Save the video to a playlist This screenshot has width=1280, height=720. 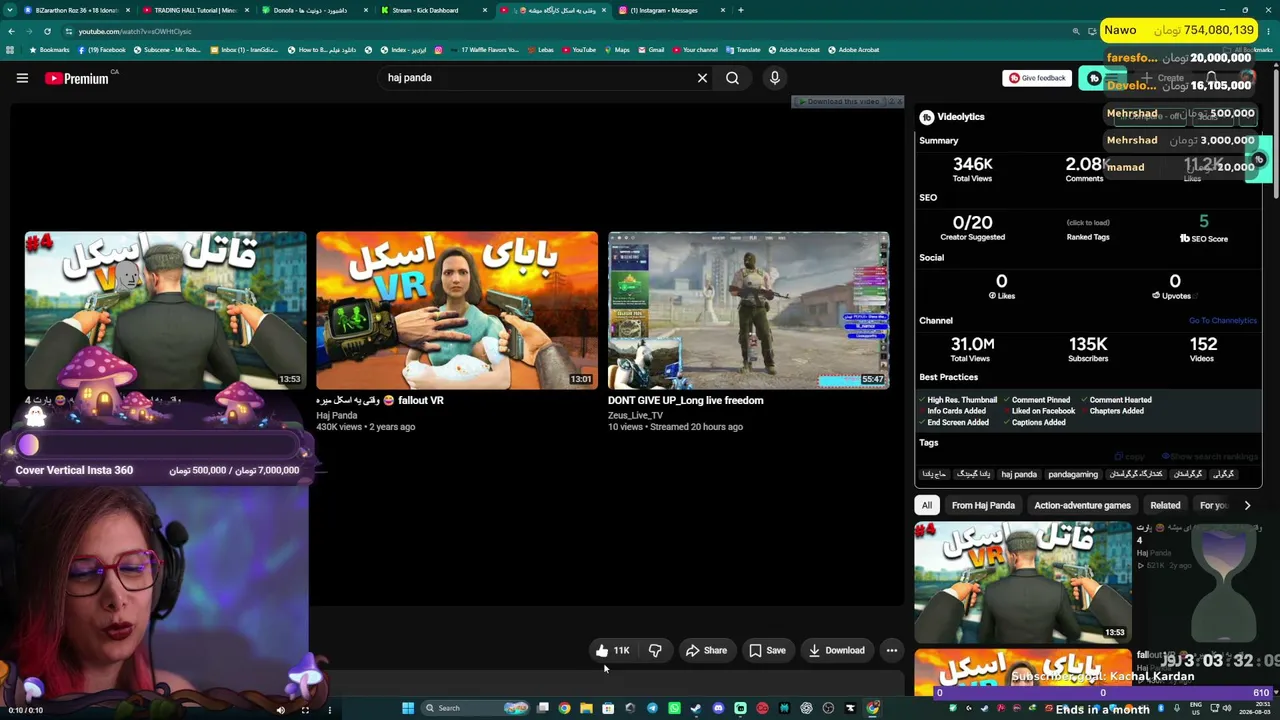coord(767,650)
